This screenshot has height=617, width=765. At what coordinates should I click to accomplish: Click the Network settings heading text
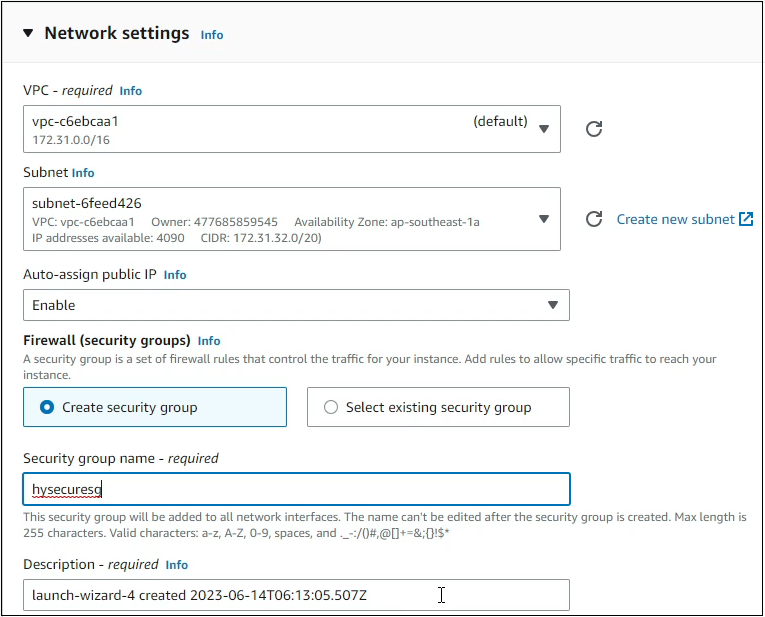pos(117,34)
